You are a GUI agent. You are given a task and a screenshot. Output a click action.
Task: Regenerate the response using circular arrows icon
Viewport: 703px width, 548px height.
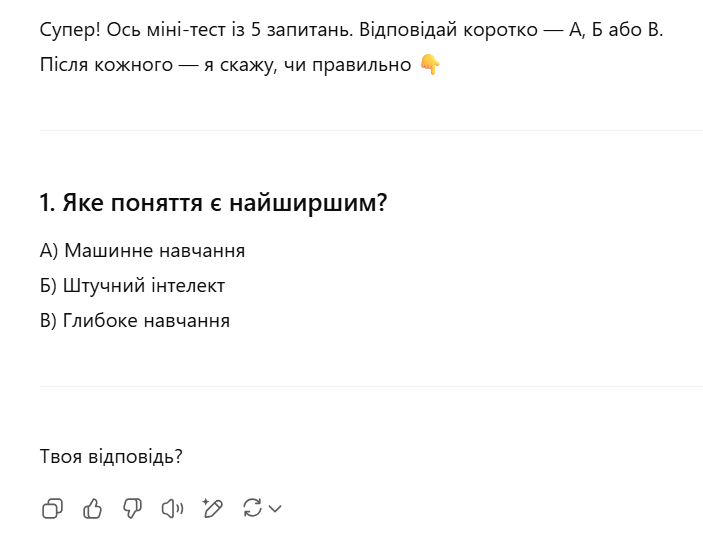tap(252, 509)
